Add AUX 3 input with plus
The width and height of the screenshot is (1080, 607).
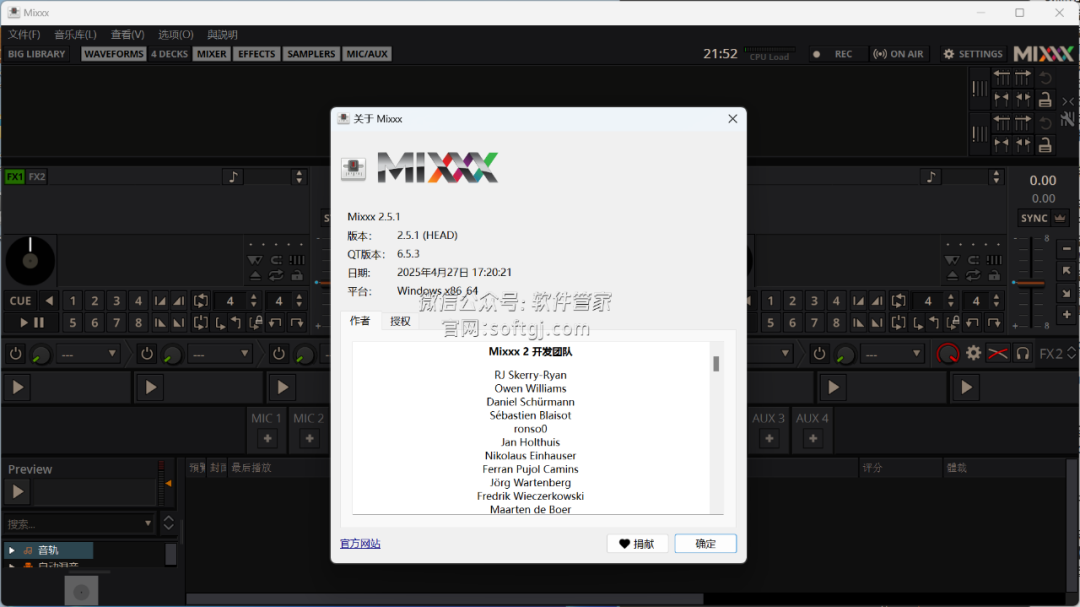click(x=769, y=438)
